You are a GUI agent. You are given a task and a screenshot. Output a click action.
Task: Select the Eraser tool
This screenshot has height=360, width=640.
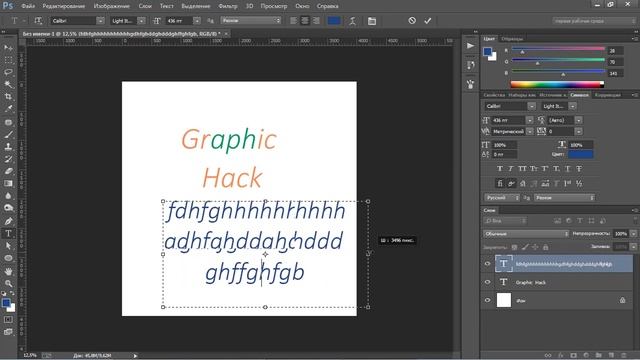[8, 171]
